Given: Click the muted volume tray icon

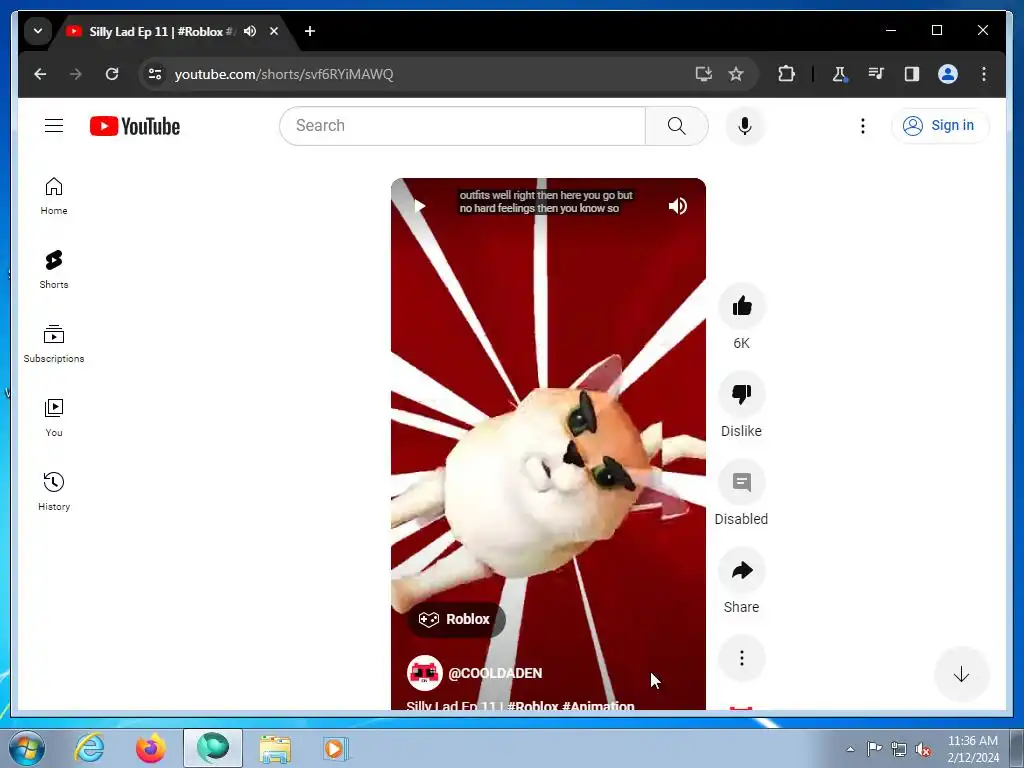Looking at the screenshot, I should pos(923,750).
